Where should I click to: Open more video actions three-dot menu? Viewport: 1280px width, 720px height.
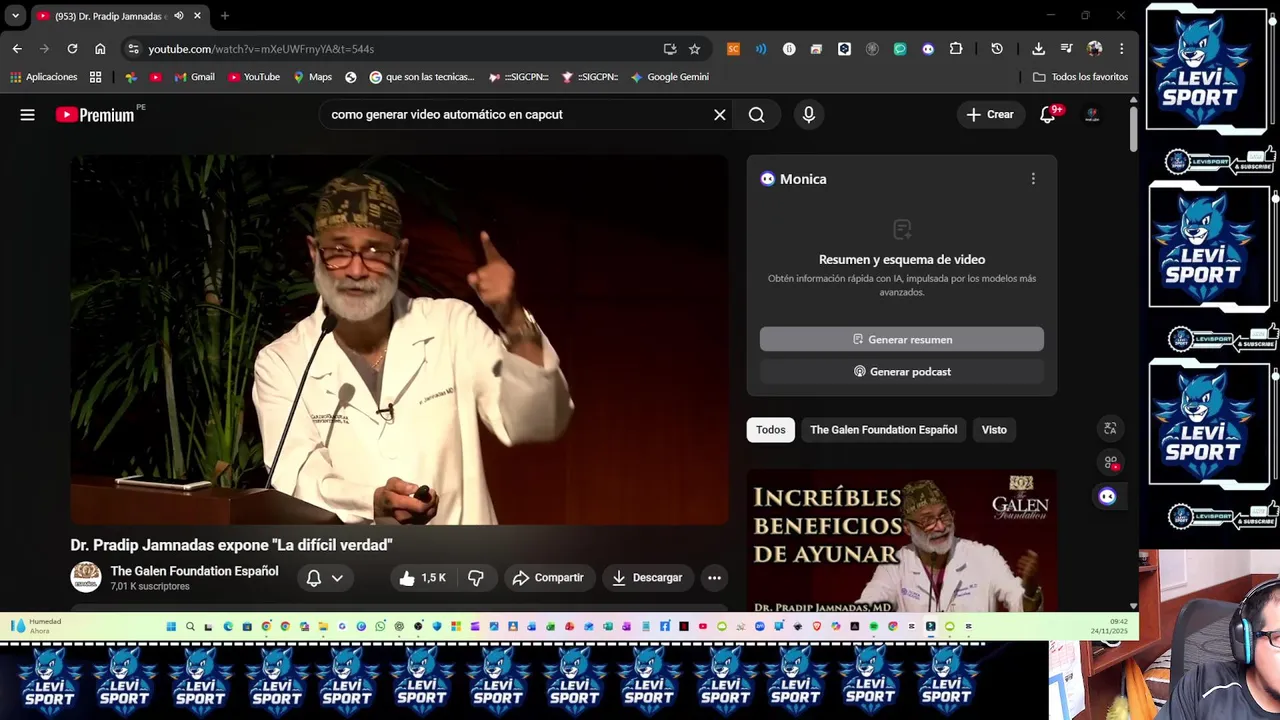click(714, 578)
